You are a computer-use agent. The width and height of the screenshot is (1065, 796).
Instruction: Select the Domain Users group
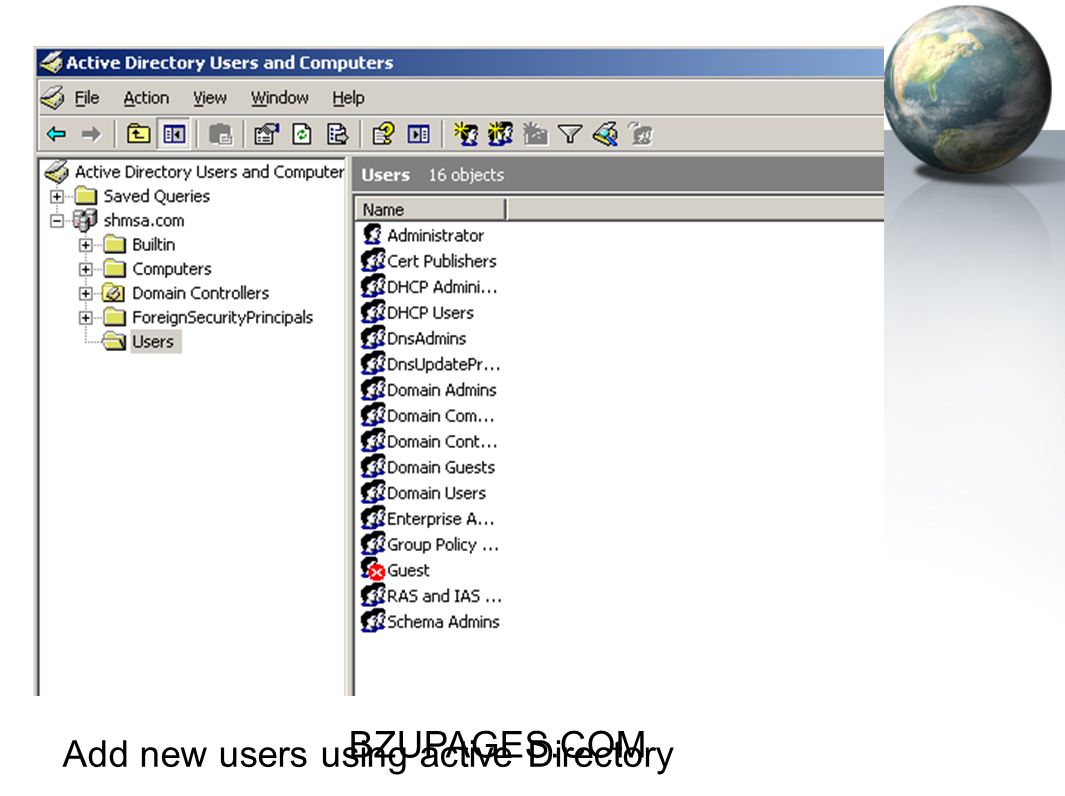tap(437, 494)
